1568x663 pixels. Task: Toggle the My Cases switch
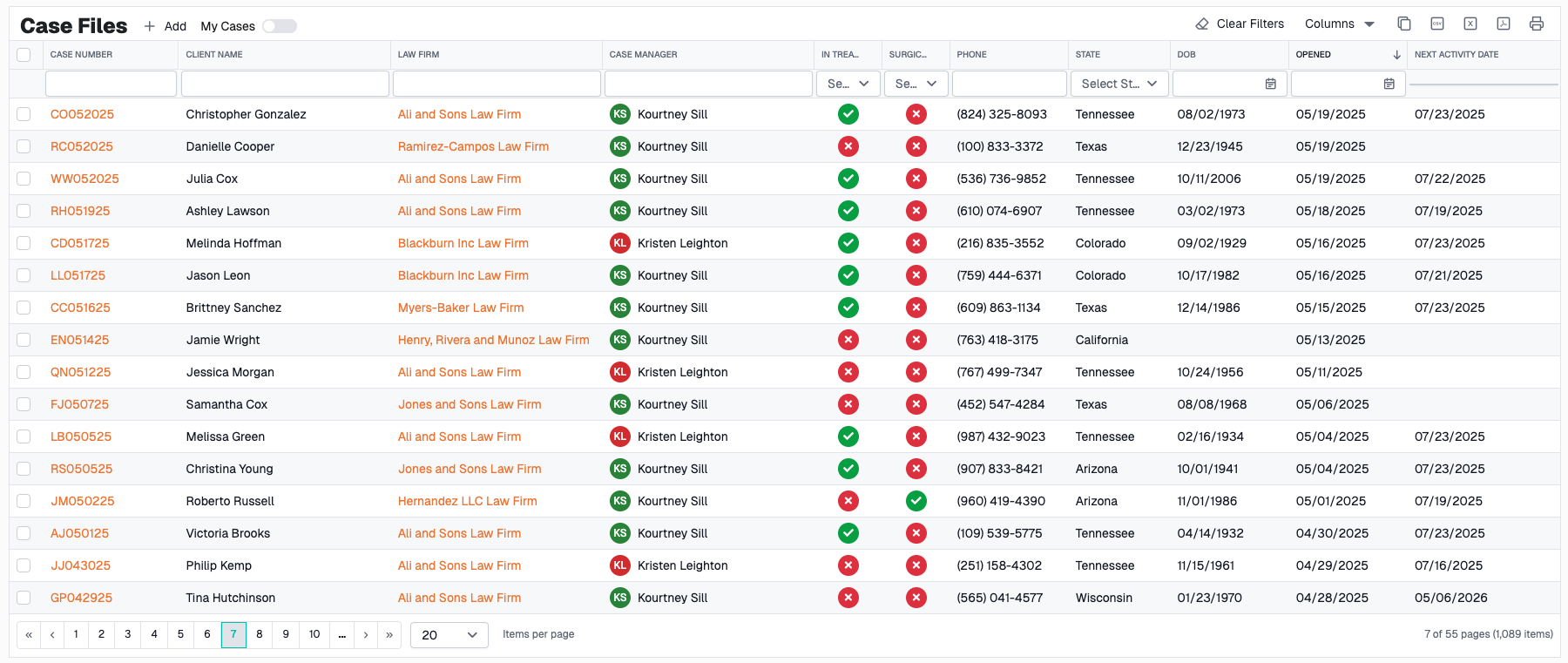coord(280,26)
